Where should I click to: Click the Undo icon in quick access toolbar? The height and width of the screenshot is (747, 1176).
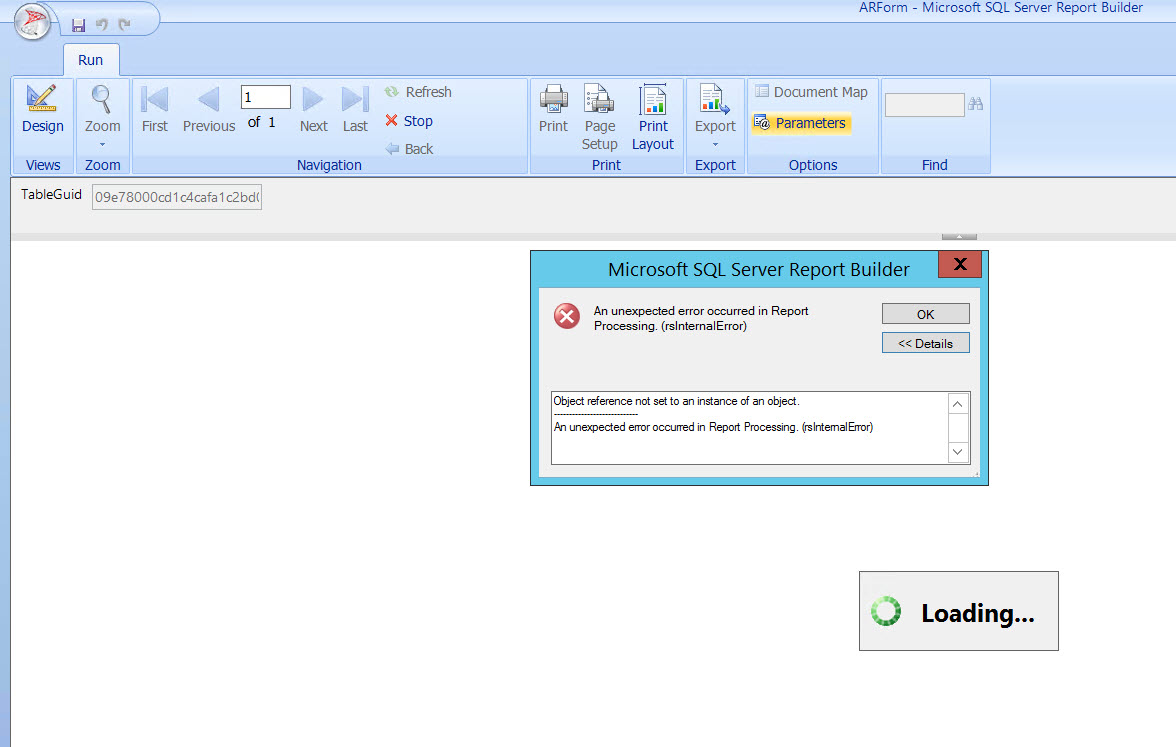tap(102, 25)
